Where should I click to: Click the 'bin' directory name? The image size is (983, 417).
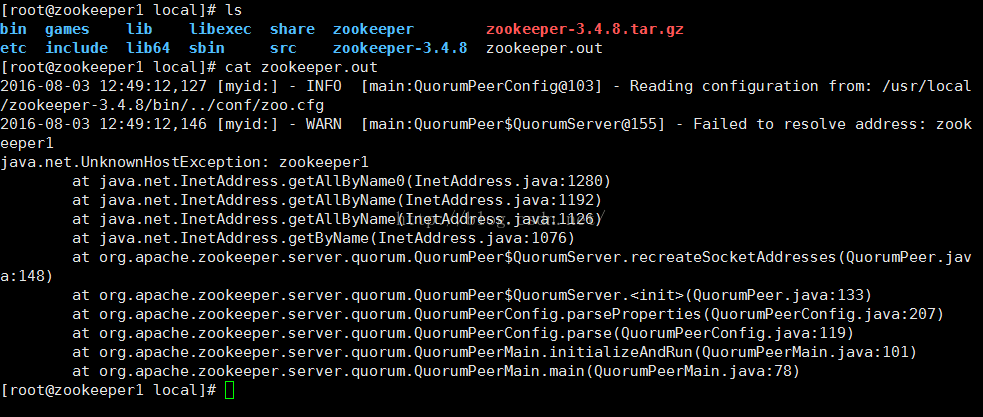point(14,29)
